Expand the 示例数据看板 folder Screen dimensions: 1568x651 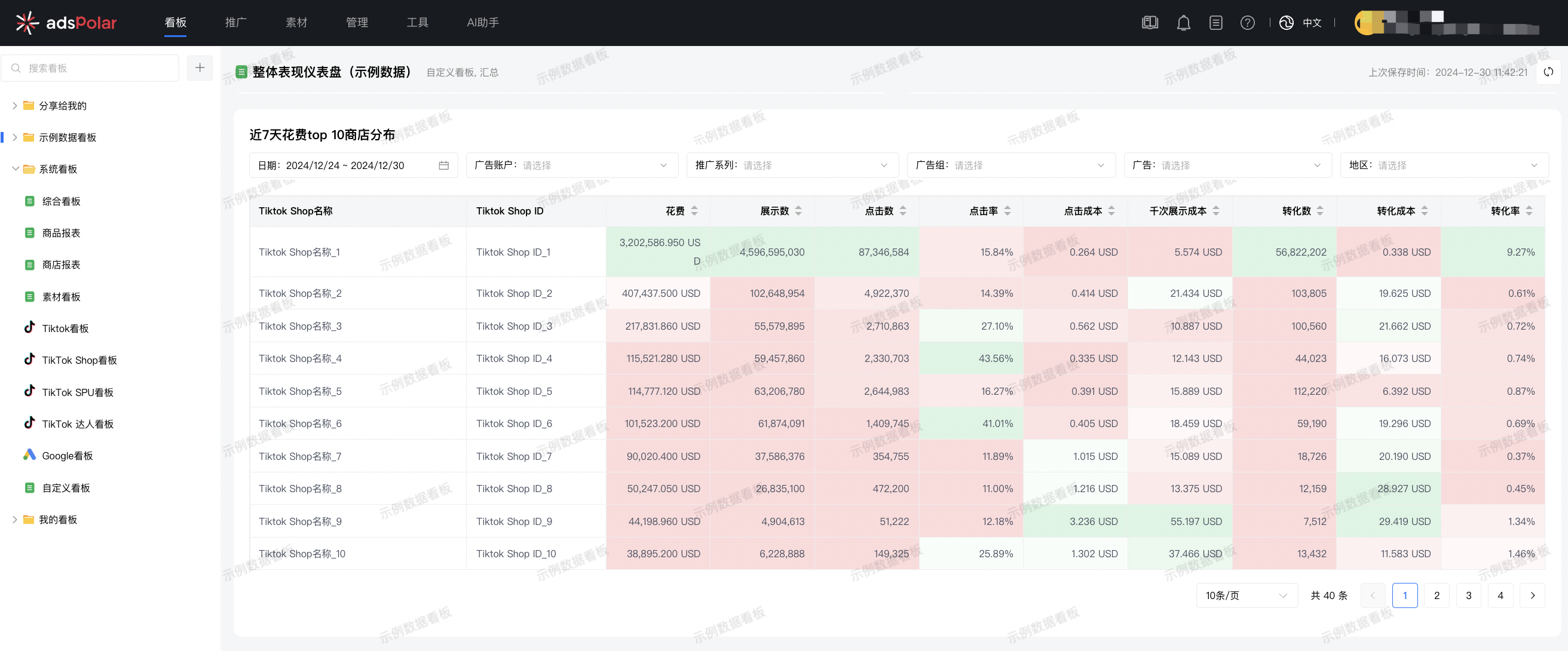coord(14,137)
